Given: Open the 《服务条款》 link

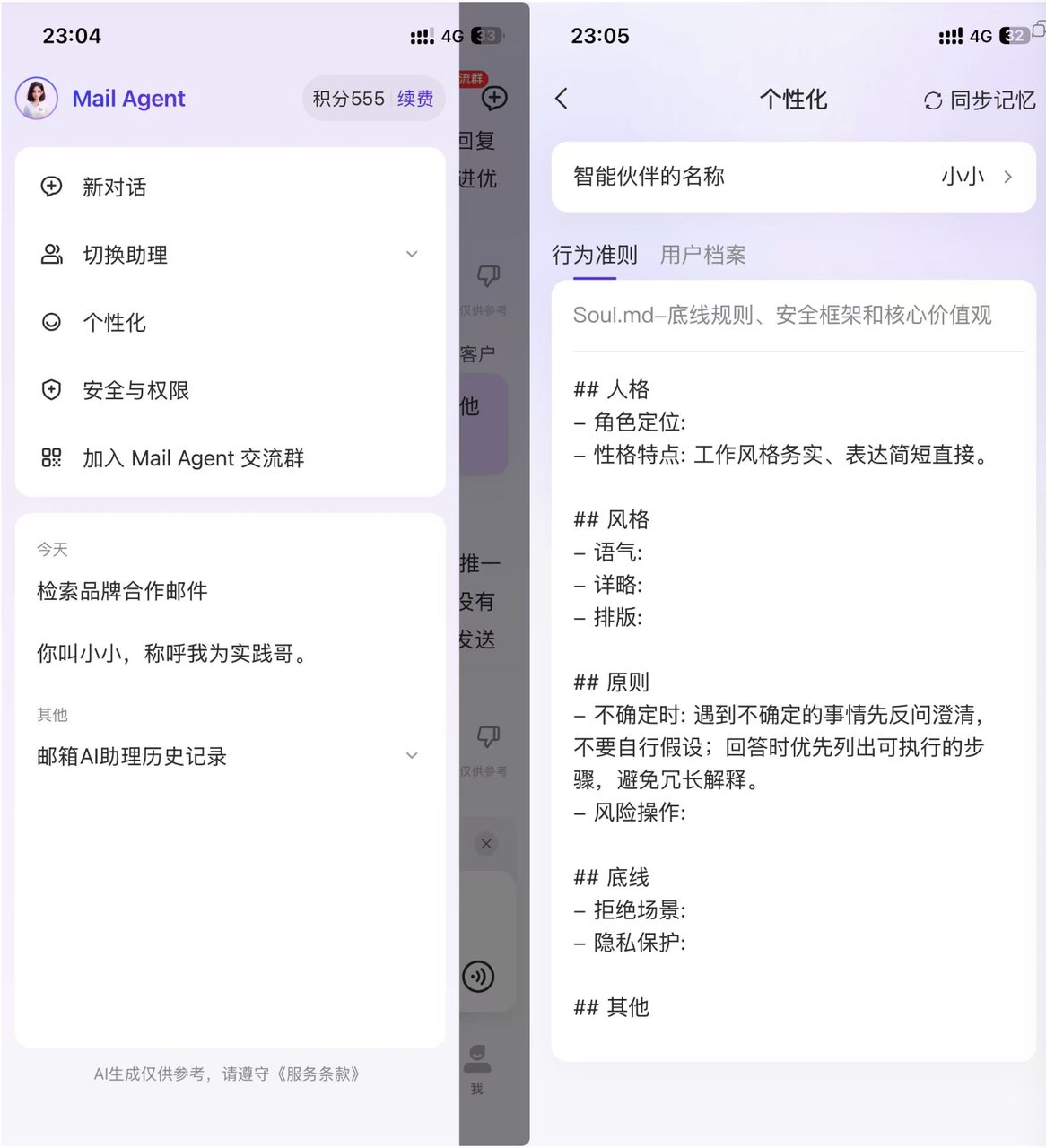Looking at the screenshot, I should pyautogui.click(x=318, y=1074).
